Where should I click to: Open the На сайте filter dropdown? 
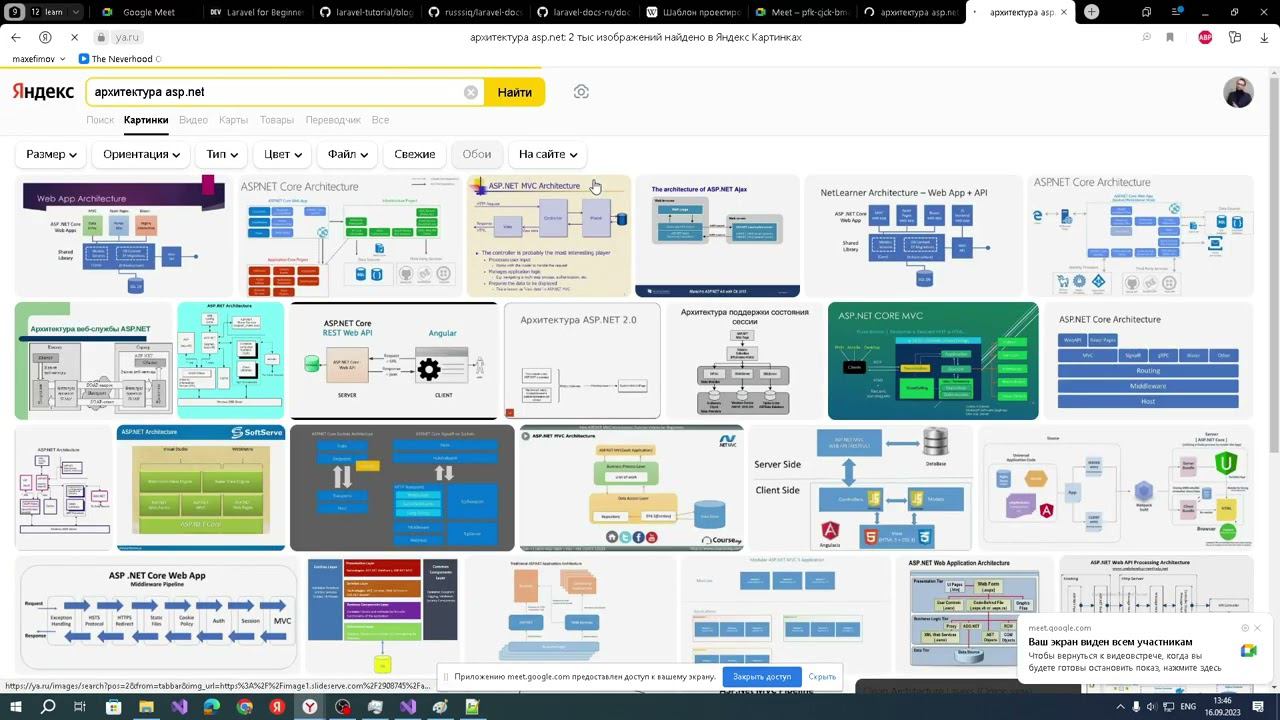coord(548,154)
